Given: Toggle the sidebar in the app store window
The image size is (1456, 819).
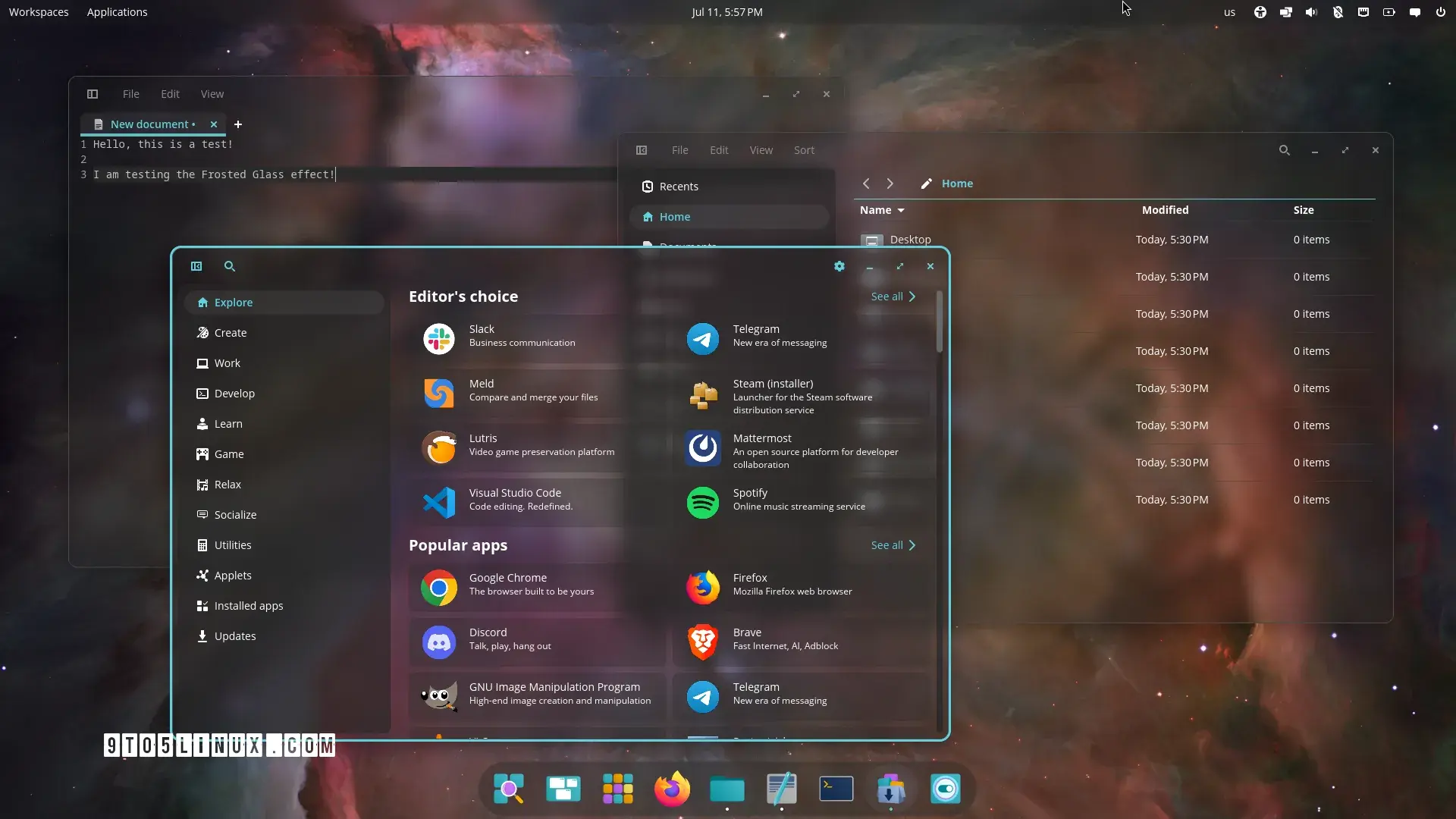Looking at the screenshot, I should (x=196, y=266).
